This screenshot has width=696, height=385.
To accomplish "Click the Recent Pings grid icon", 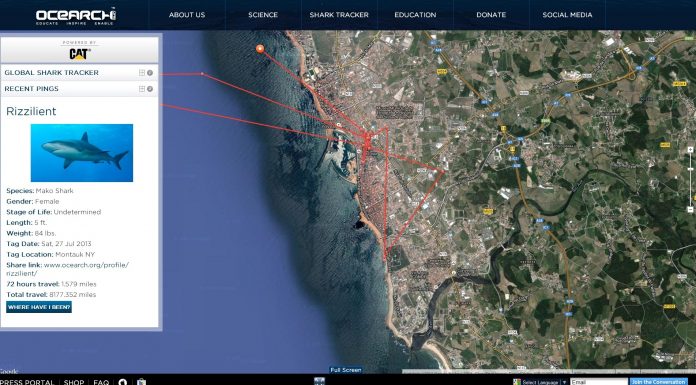I will [x=142, y=89].
